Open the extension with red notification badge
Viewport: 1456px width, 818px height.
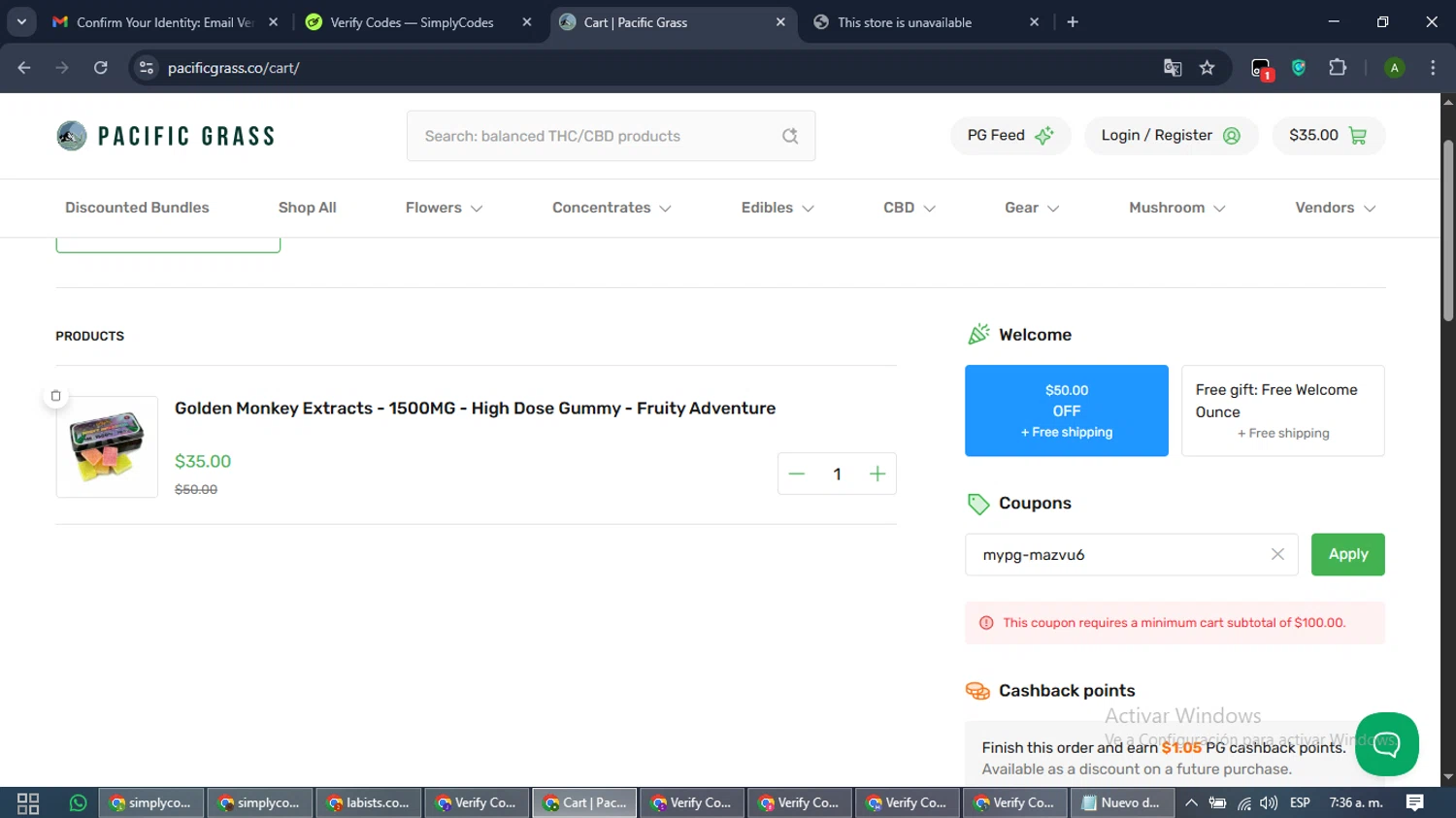point(1261,69)
